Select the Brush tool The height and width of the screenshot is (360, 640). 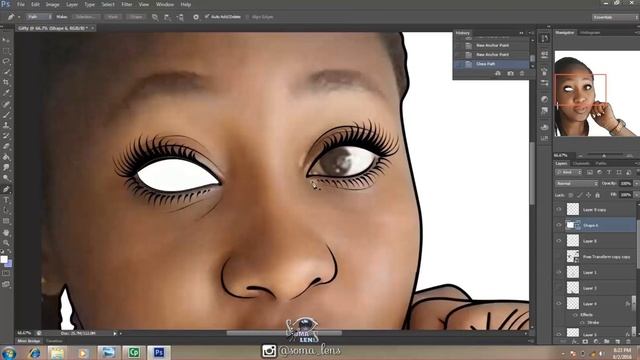[6, 115]
